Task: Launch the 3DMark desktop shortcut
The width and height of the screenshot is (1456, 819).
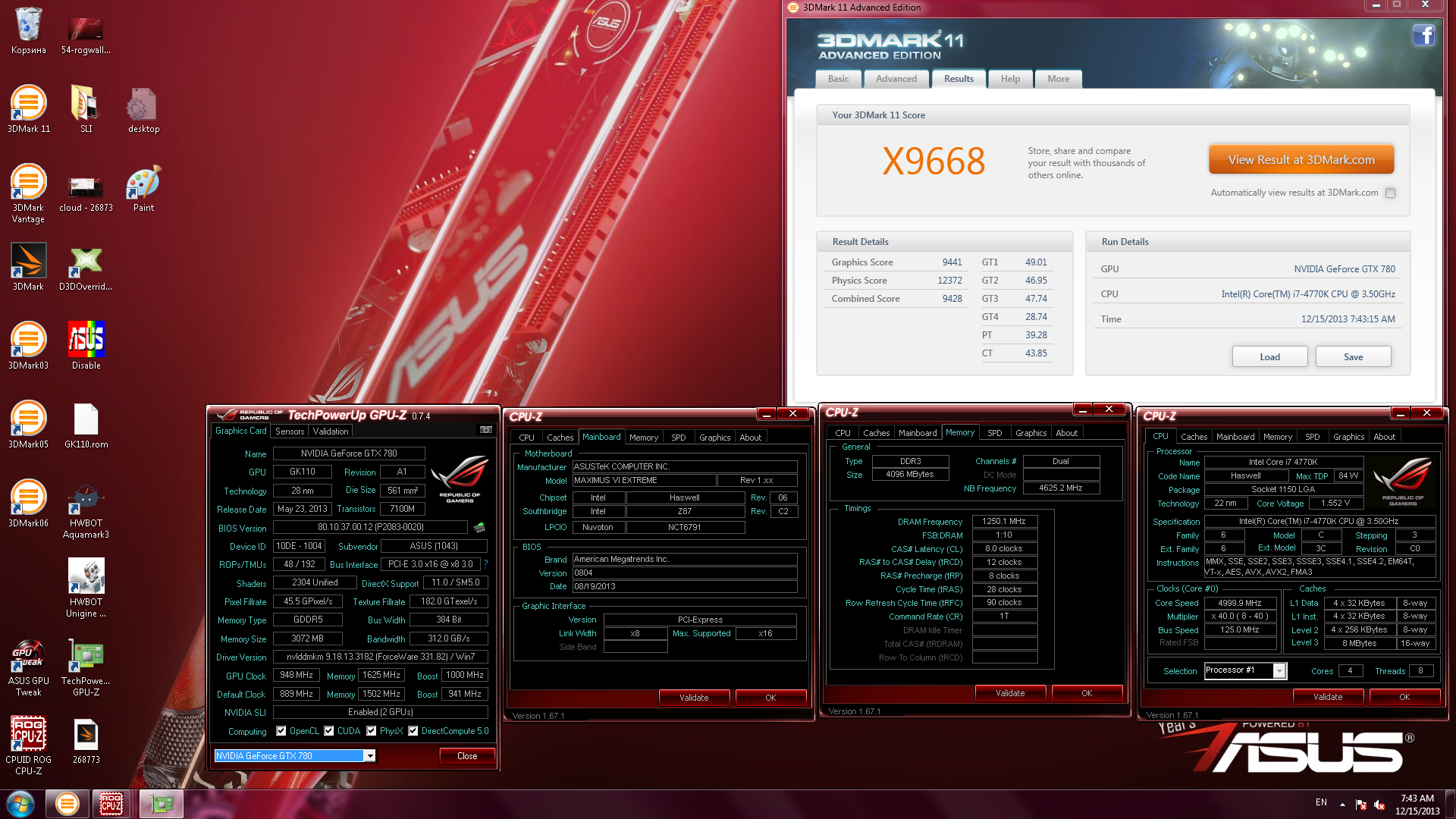Action: 28,267
